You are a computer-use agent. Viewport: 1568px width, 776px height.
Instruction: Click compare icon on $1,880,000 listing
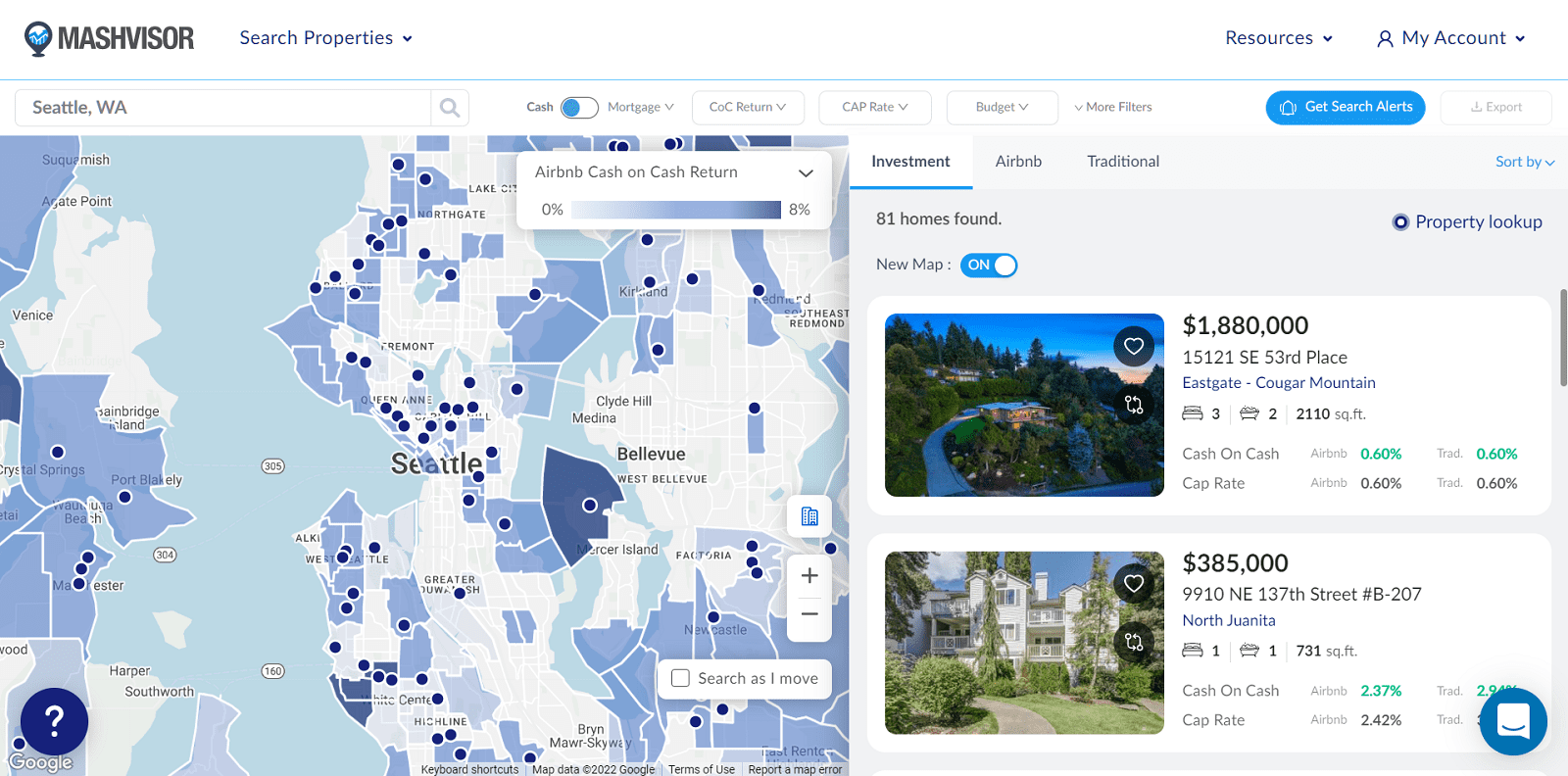[1134, 404]
